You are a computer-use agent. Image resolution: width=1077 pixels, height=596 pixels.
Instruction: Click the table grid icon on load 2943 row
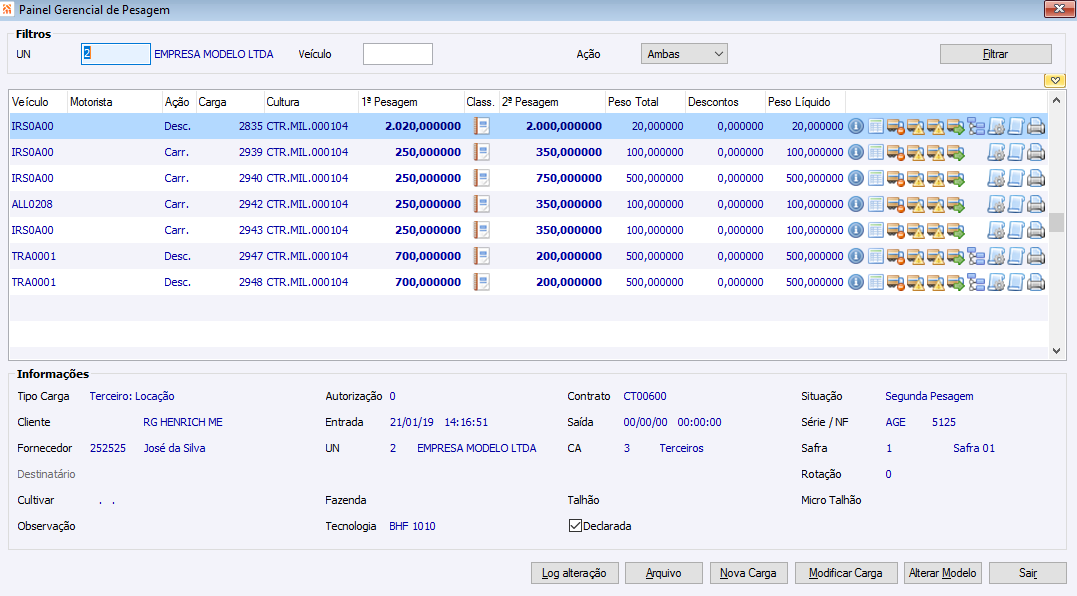[876, 230]
